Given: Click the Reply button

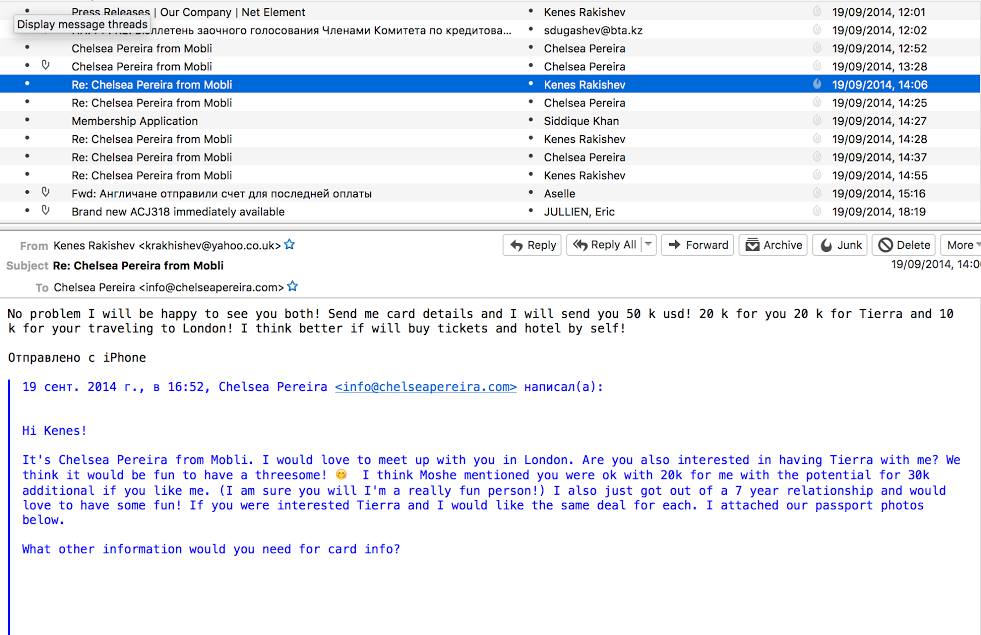Looking at the screenshot, I should 532,245.
